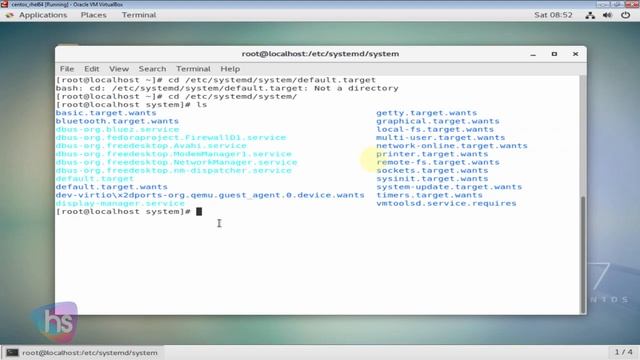This screenshot has width=640, height=360.
Task: Click printer.target.wants entry
Action: click(432, 154)
